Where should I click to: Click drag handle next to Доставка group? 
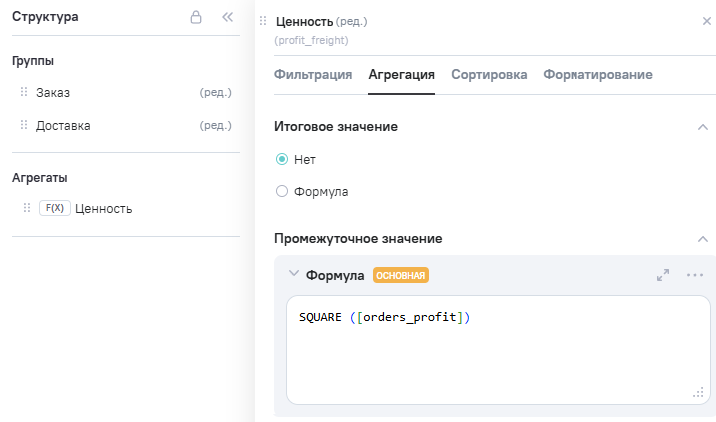pyautogui.click(x=24, y=126)
